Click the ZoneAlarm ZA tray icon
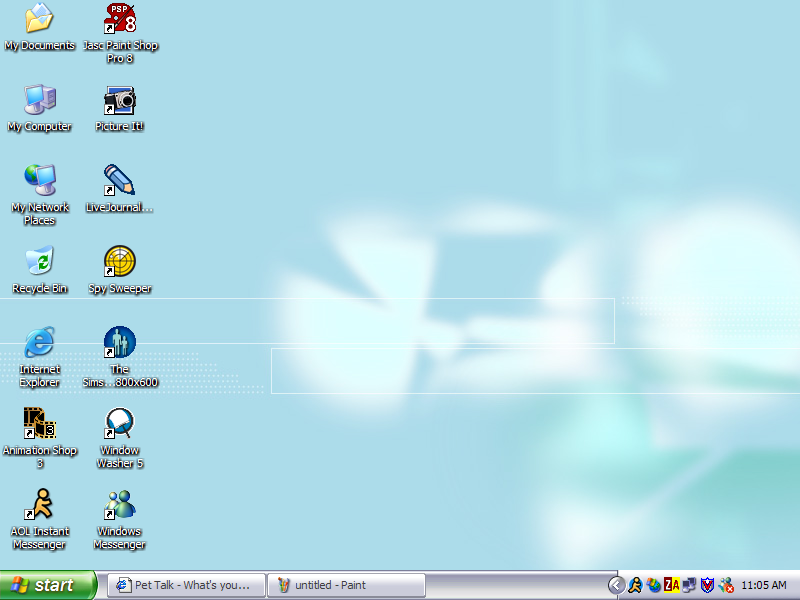Image resolution: width=800 pixels, height=600 pixels. [x=671, y=585]
